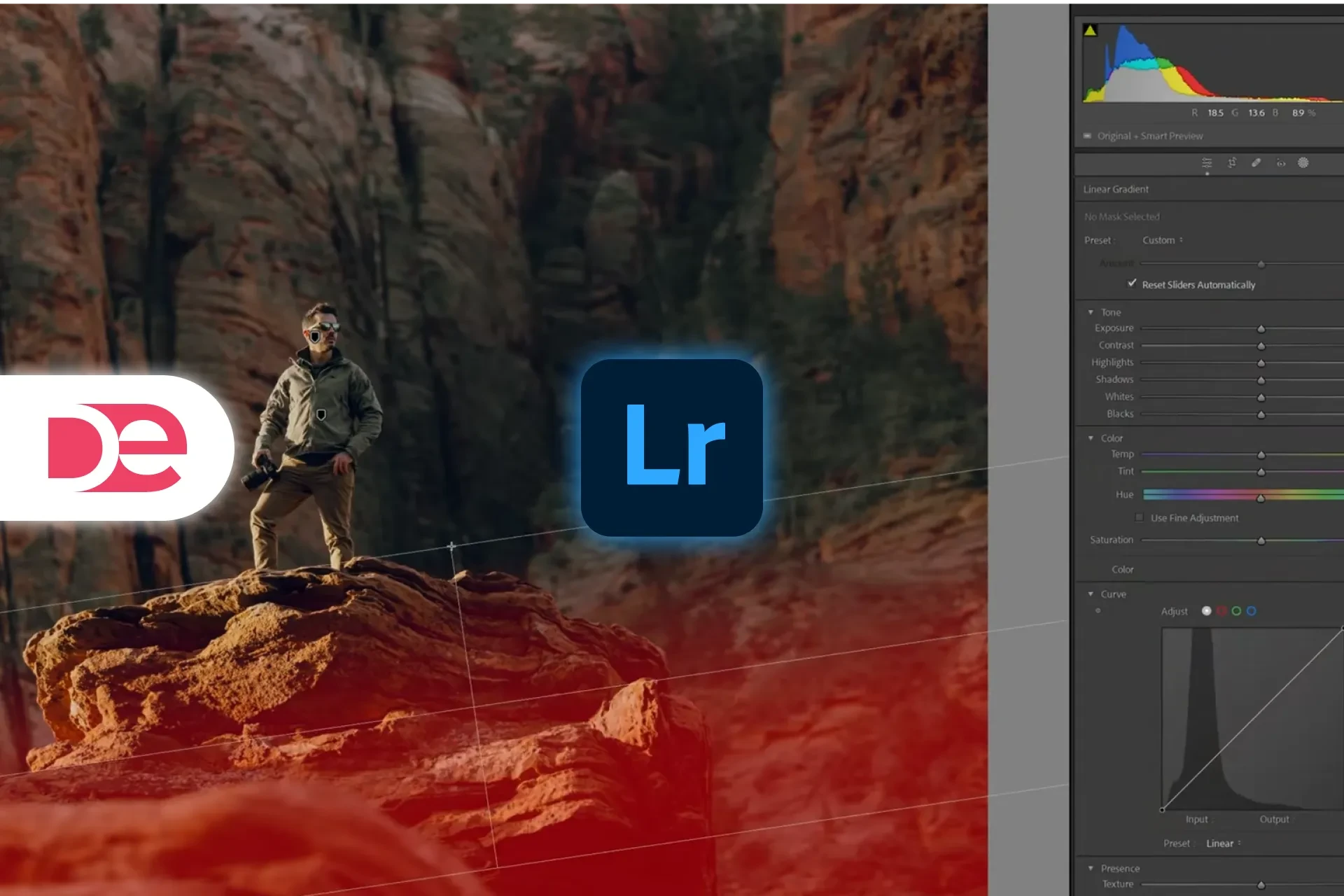Click inside the tone curve graph
This screenshot has width=1344, height=896.
coord(1253,719)
